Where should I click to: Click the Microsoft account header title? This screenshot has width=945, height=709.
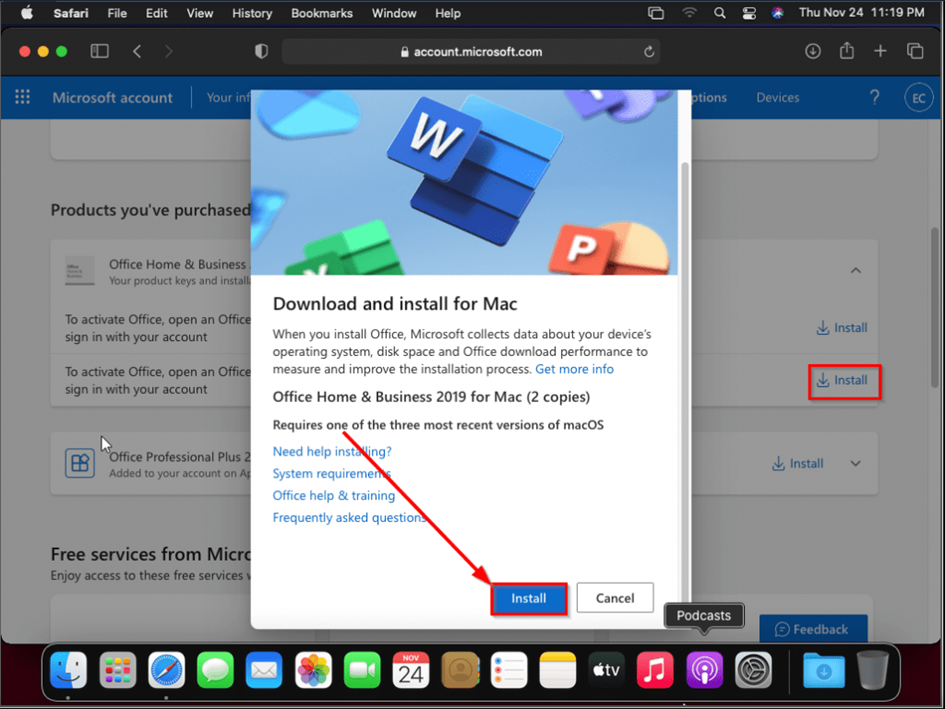[x=112, y=98]
